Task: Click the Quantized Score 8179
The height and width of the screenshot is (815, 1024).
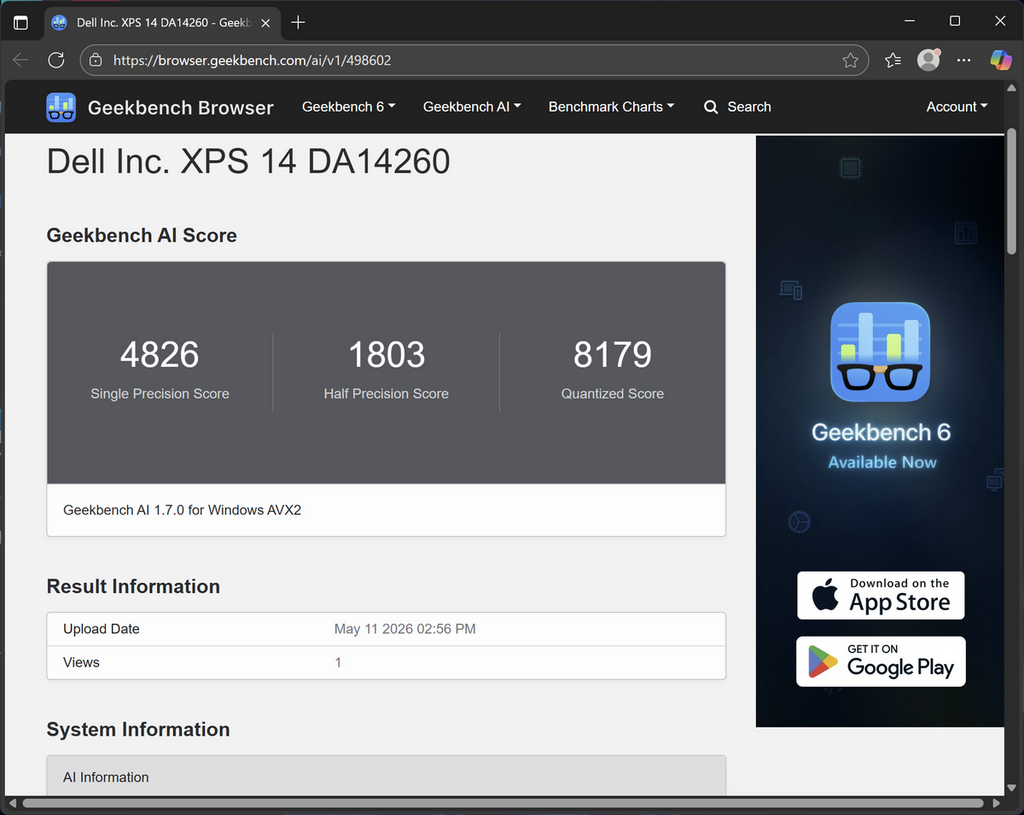Action: pos(612,355)
